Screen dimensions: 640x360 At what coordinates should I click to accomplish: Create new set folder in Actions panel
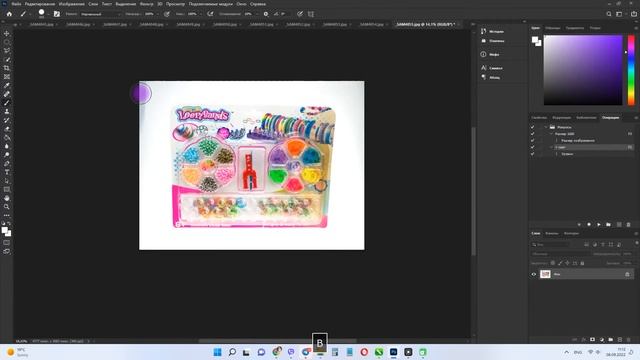(x=608, y=224)
